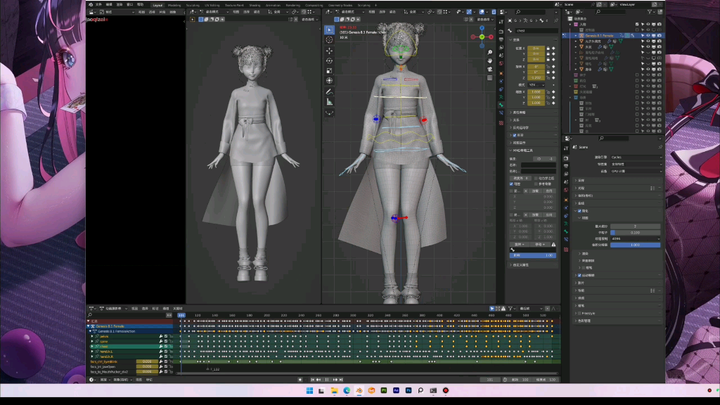Image resolution: width=720 pixels, height=405 pixels.
Task: Activate the 3D Cursor tool
Action: (x=330, y=40)
